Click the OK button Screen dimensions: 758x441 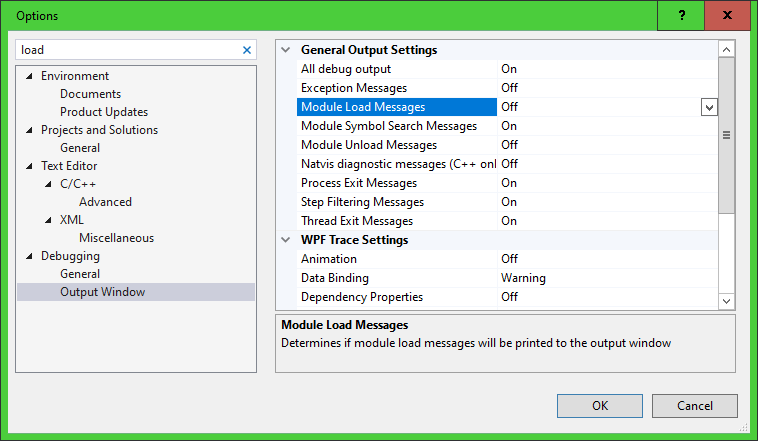click(x=600, y=406)
